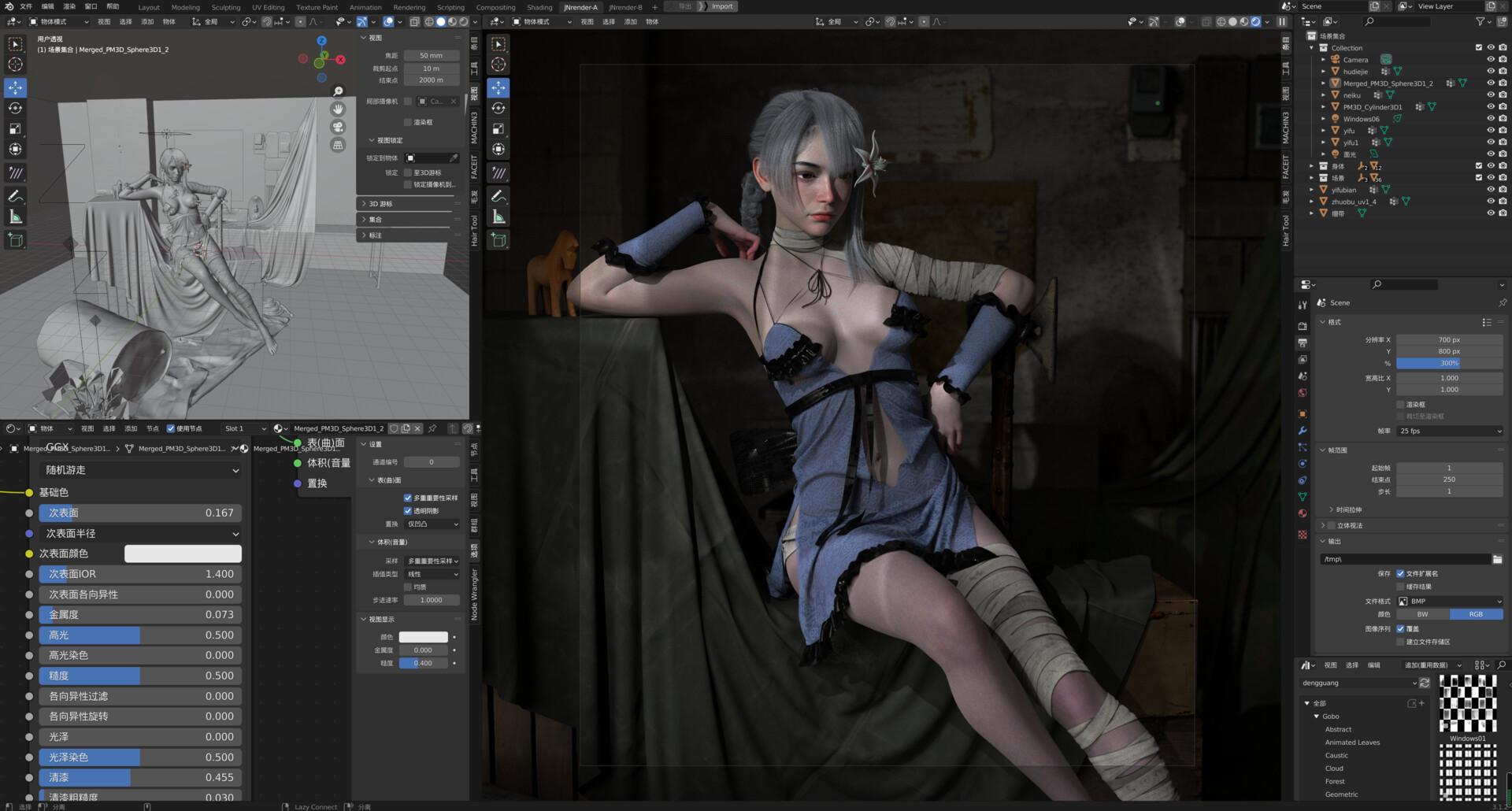
Task: Adjust the 糙度 roughness slider
Action: tap(140, 676)
